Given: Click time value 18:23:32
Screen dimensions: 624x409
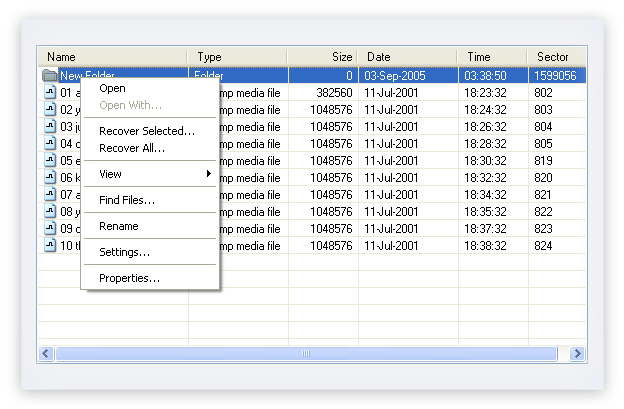Looking at the screenshot, I should coord(485,93).
